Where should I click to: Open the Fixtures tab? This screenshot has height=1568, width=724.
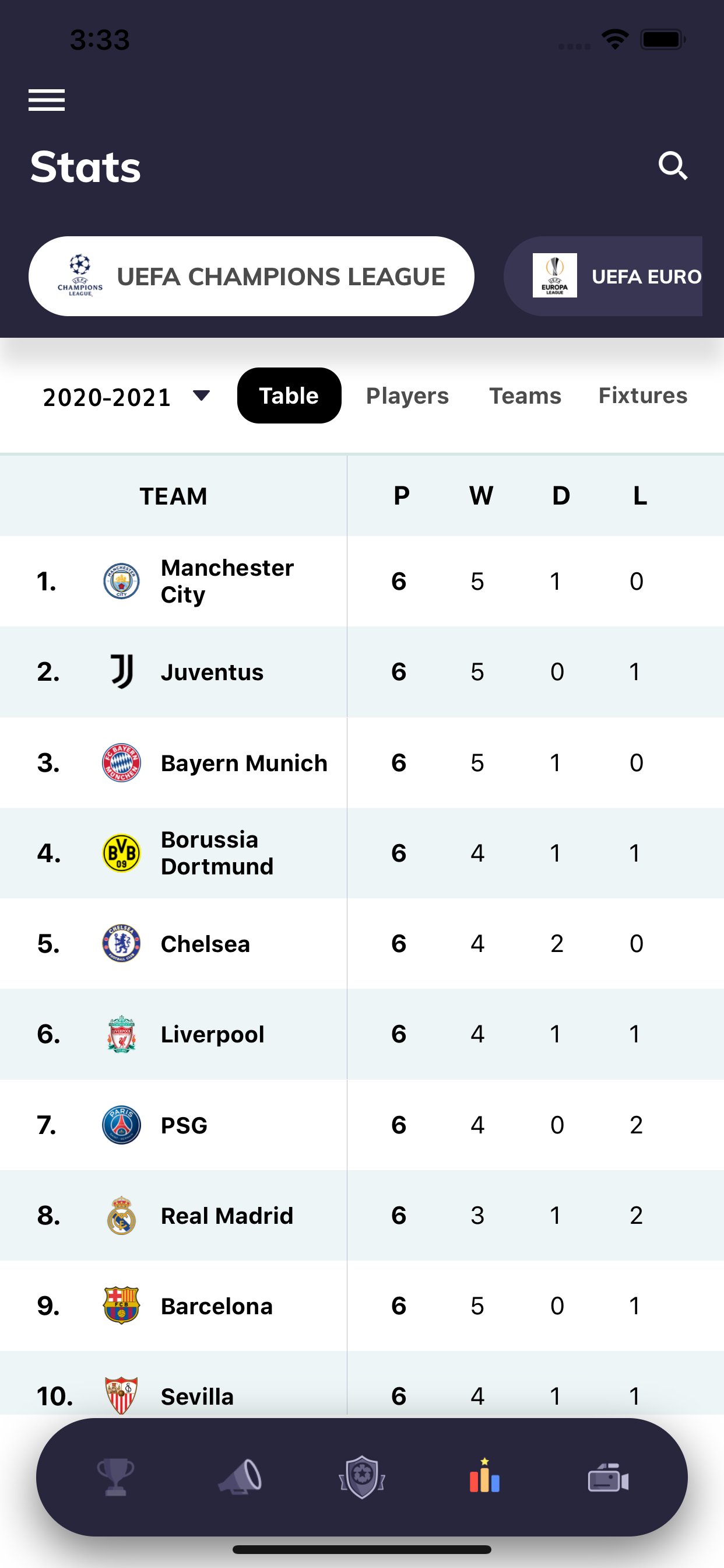(643, 395)
